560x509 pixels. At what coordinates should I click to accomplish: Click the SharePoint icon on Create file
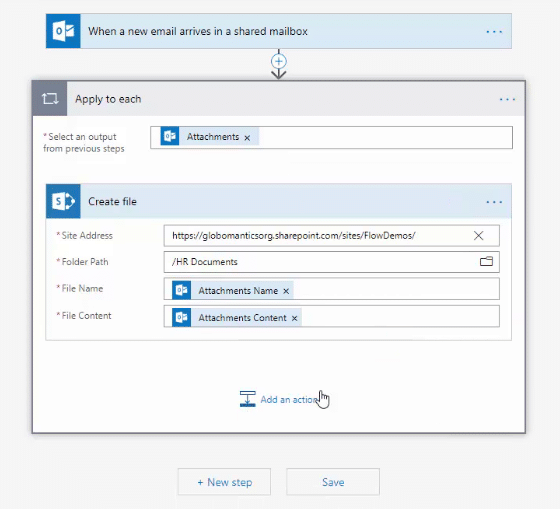click(63, 201)
